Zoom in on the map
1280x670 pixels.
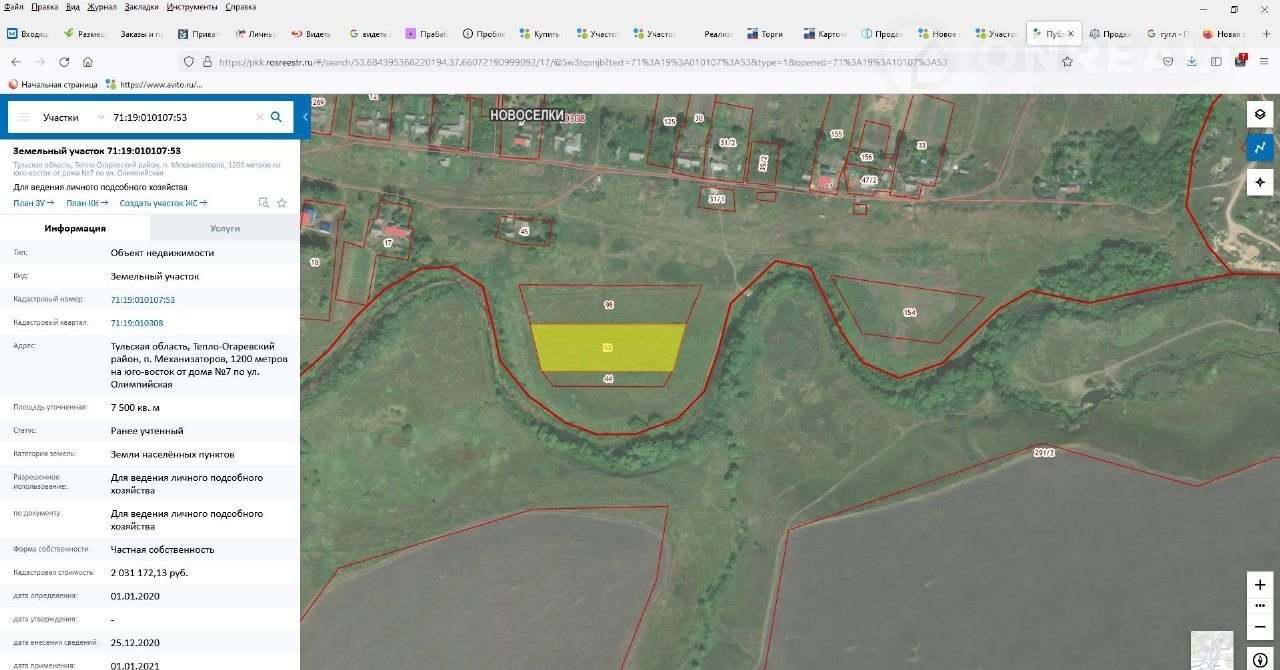(x=1260, y=584)
